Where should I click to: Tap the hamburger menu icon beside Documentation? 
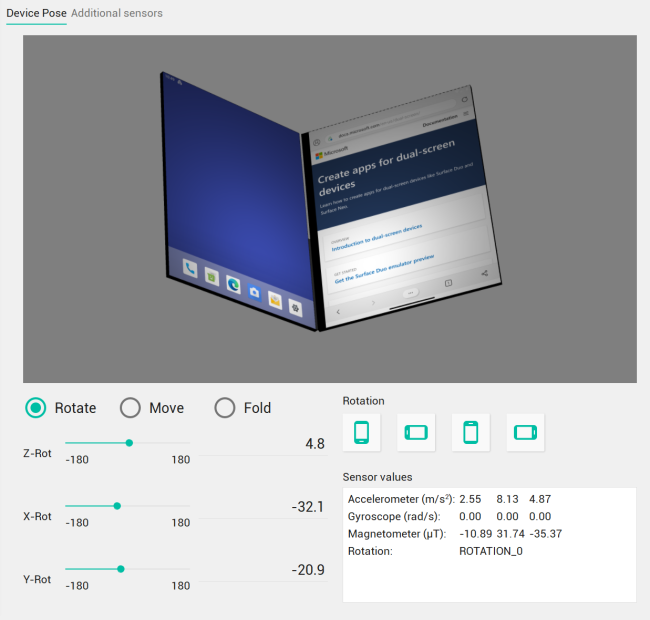pyautogui.click(x=466, y=113)
